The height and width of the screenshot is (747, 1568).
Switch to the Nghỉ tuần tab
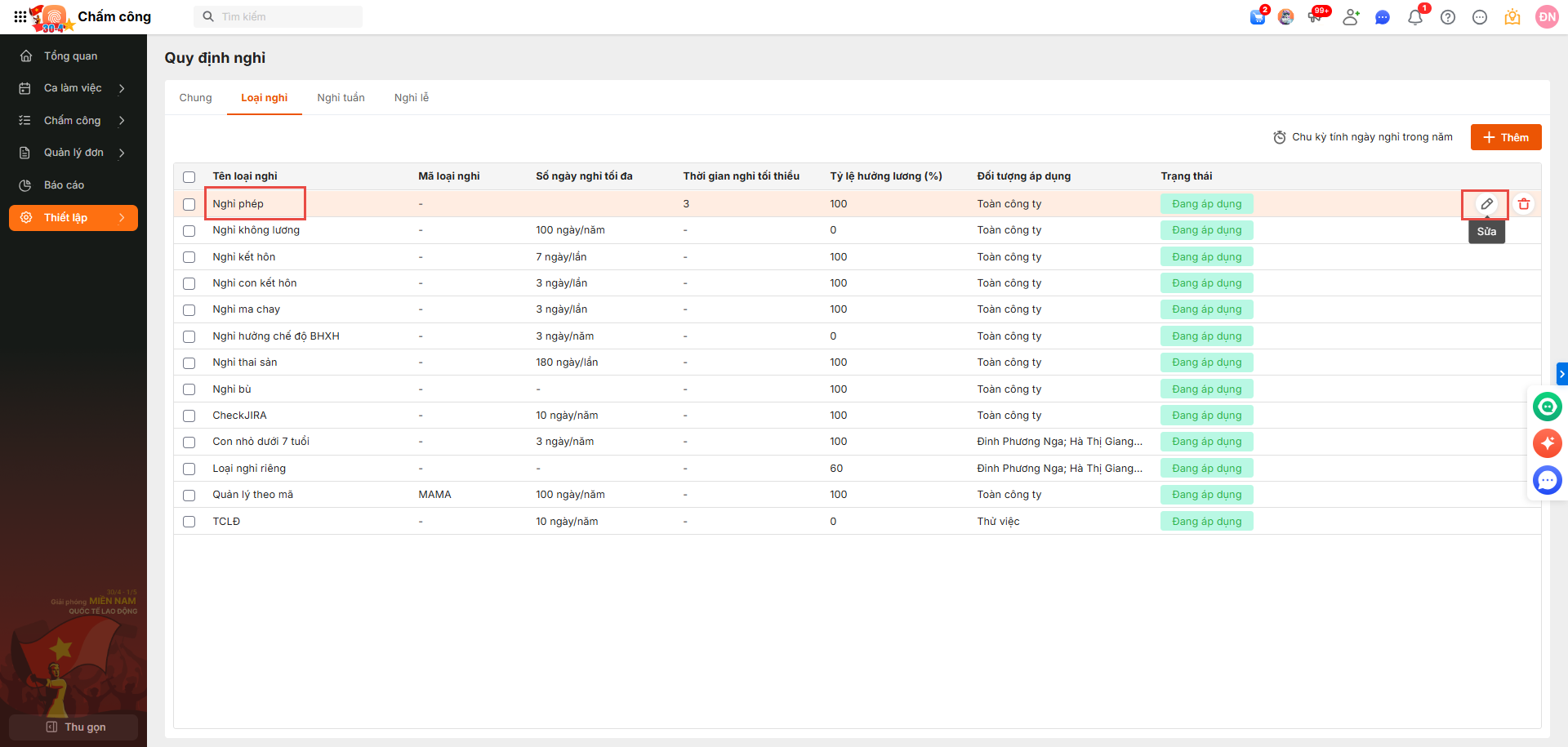(x=341, y=98)
